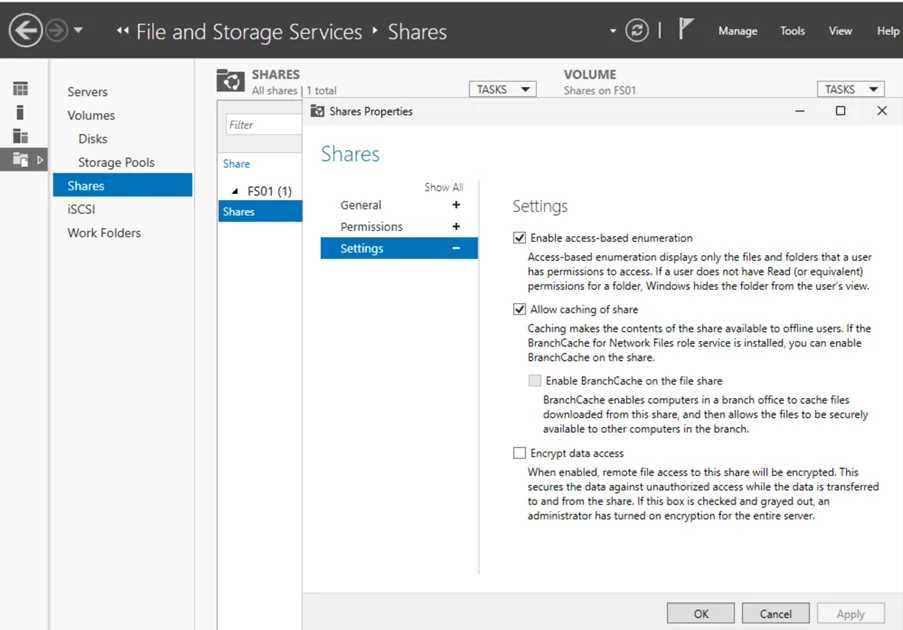Click Local Server icon in sidebar
903x630 pixels.
[x=20, y=112]
